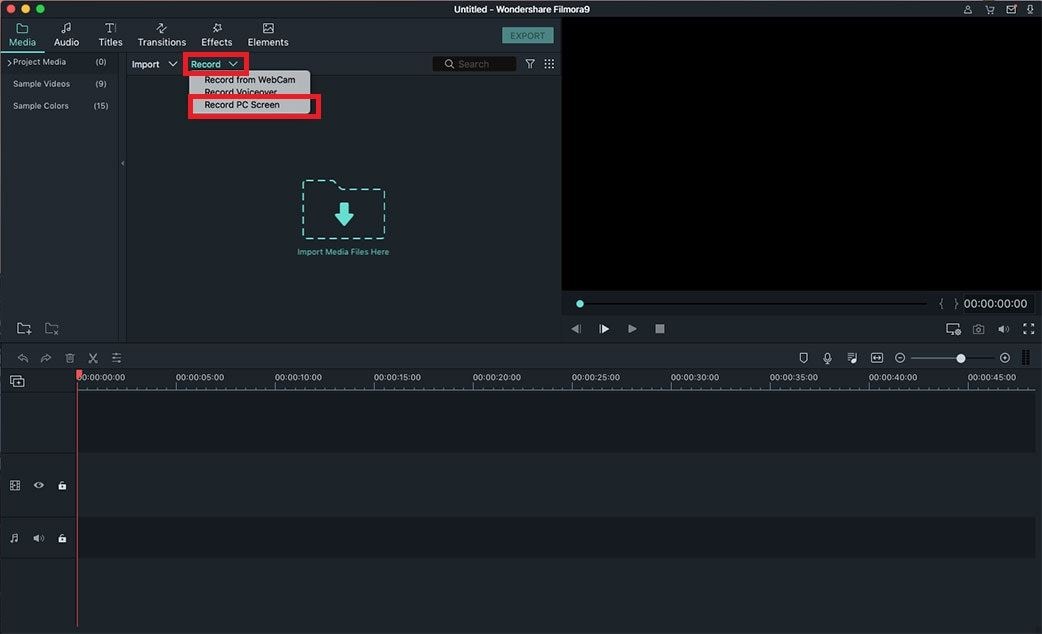Switch to the Elements tab
The height and width of the screenshot is (634, 1042).
[268, 35]
